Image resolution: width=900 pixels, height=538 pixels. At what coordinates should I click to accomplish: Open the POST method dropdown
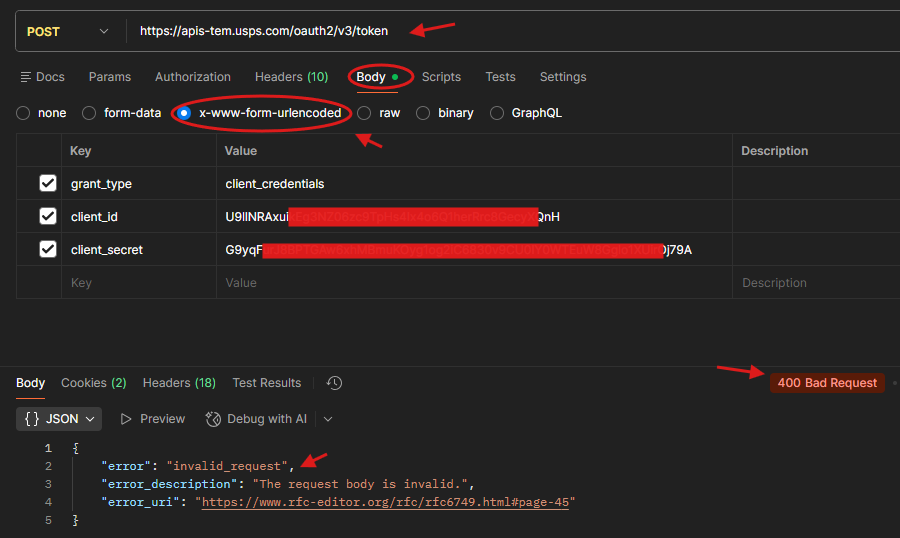point(68,31)
